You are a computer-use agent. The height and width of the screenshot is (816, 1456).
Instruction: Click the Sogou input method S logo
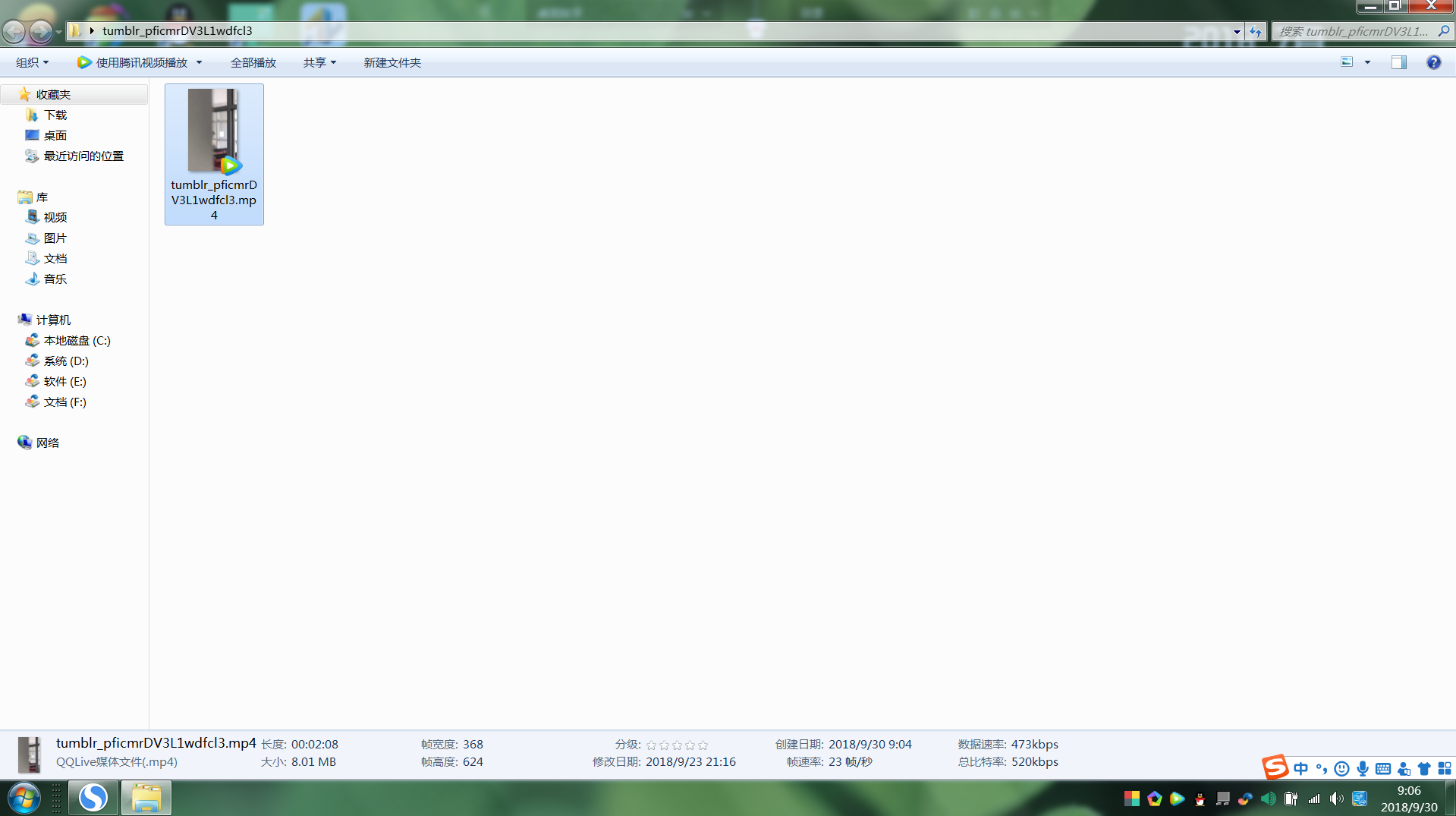click(1275, 767)
